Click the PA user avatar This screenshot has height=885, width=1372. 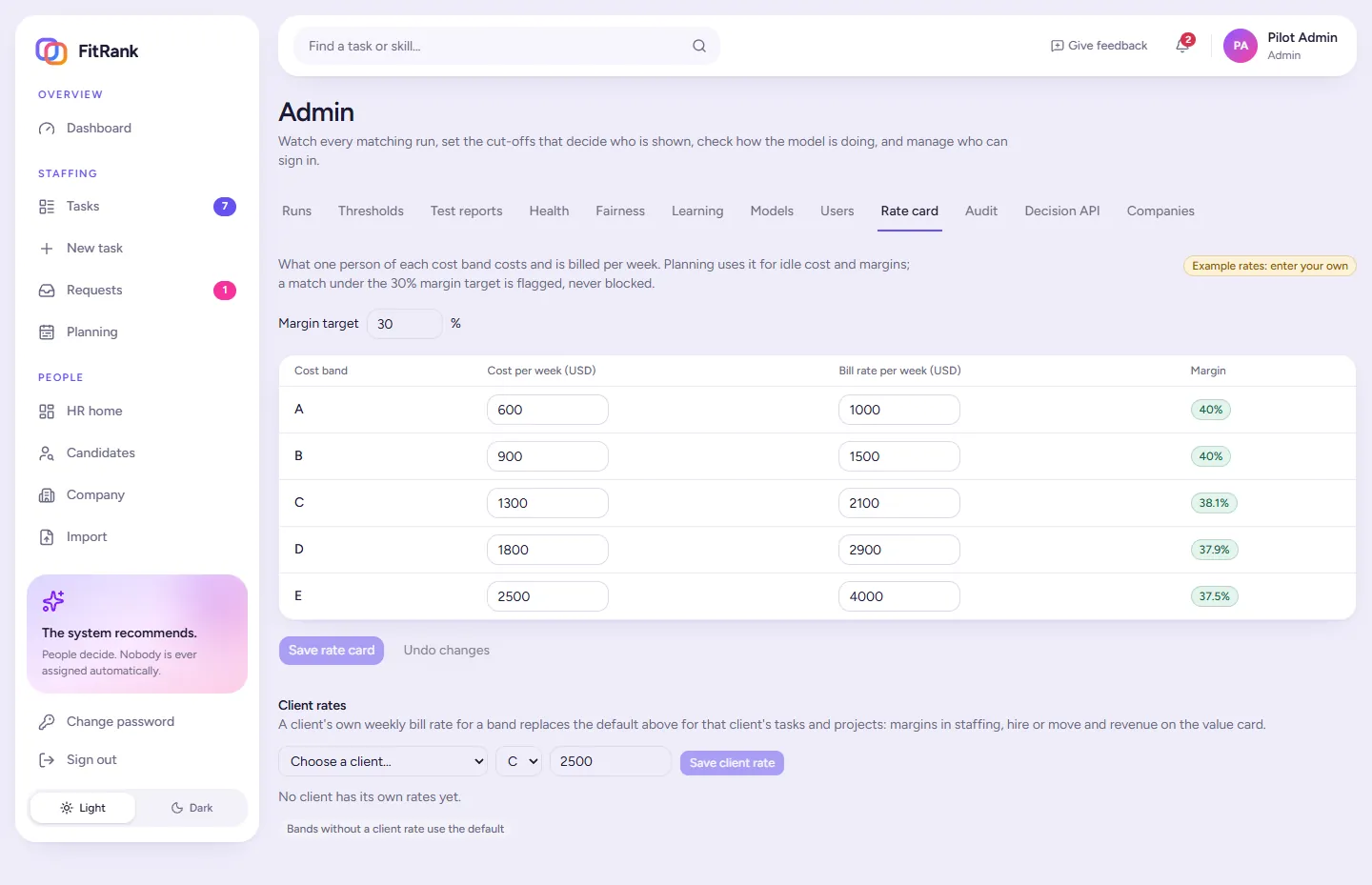(x=1241, y=46)
